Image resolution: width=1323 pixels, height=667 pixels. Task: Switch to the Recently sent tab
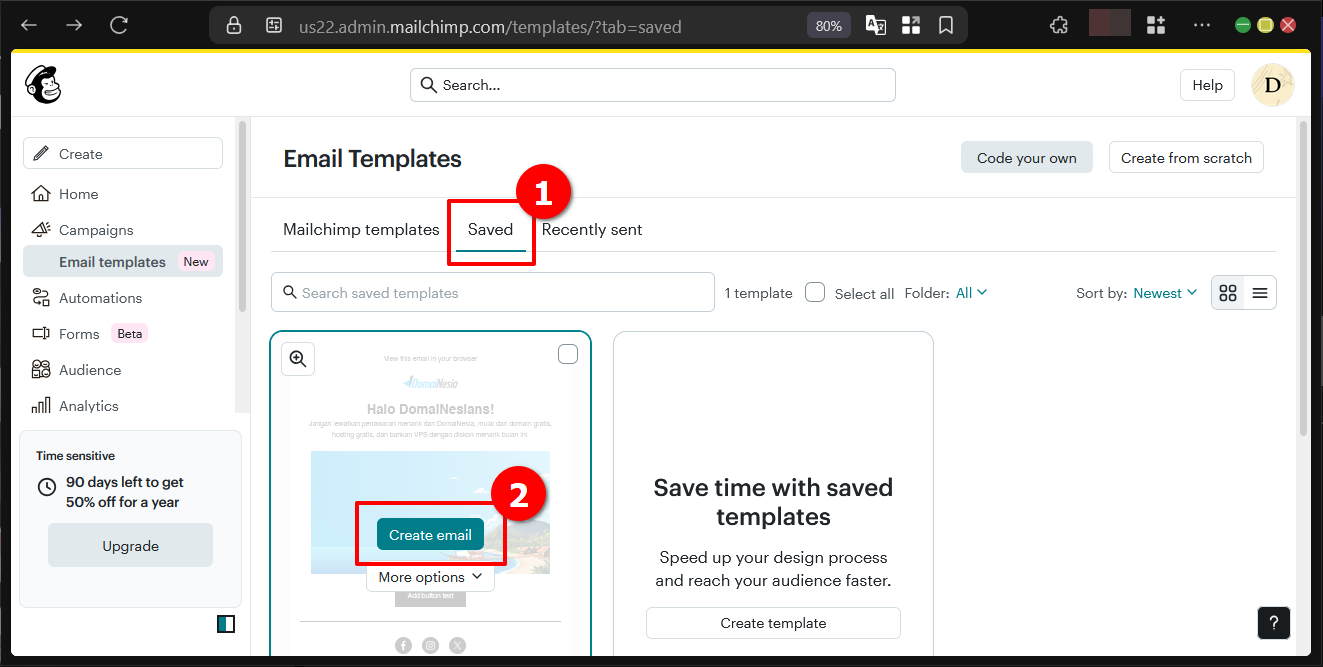pos(591,229)
